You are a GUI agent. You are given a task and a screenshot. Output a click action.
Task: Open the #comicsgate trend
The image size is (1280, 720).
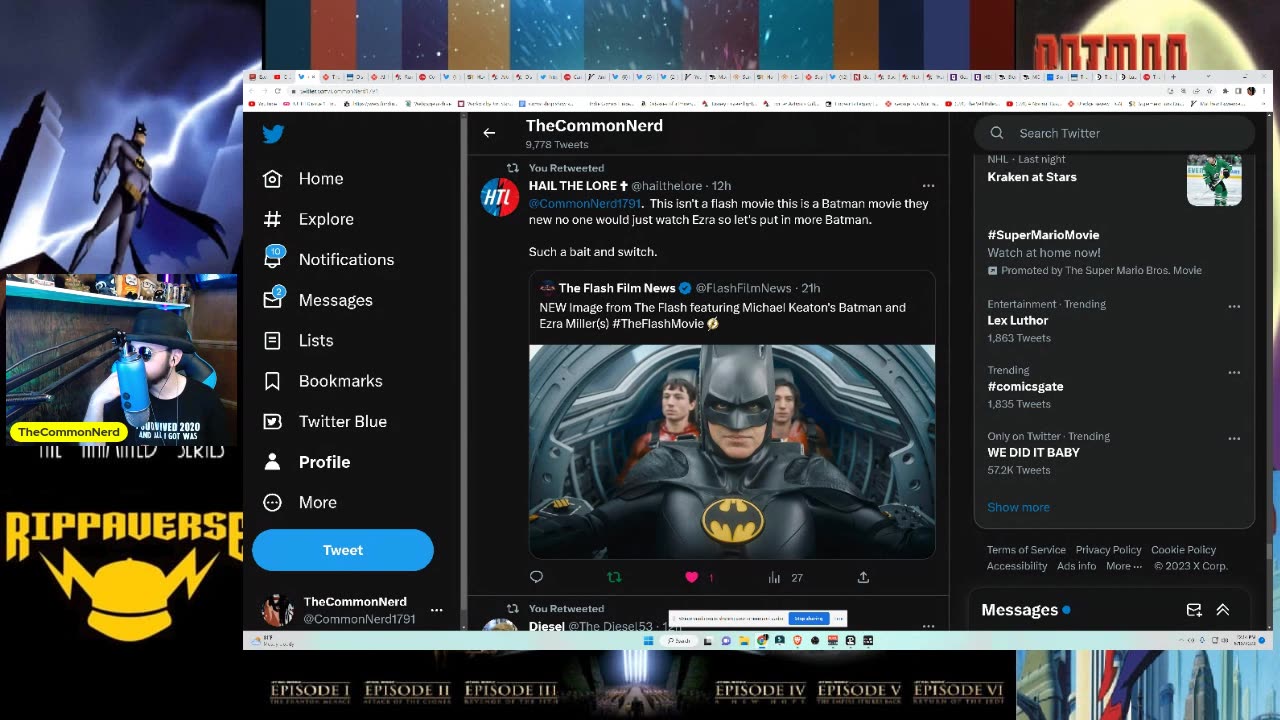[x=1025, y=386]
